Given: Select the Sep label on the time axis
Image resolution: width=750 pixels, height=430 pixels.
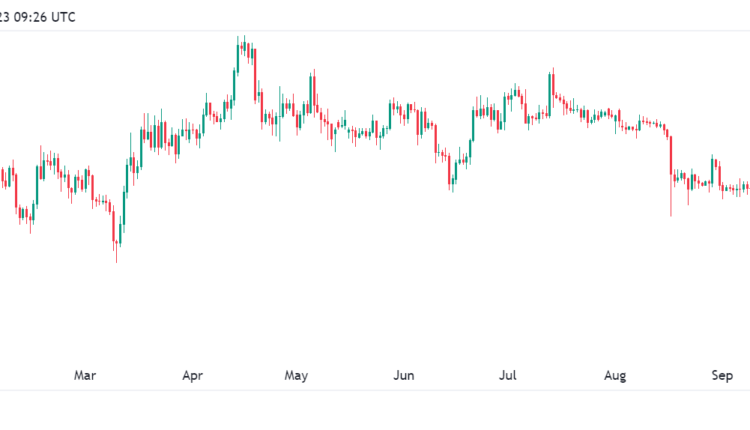Looking at the screenshot, I should (723, 376).
